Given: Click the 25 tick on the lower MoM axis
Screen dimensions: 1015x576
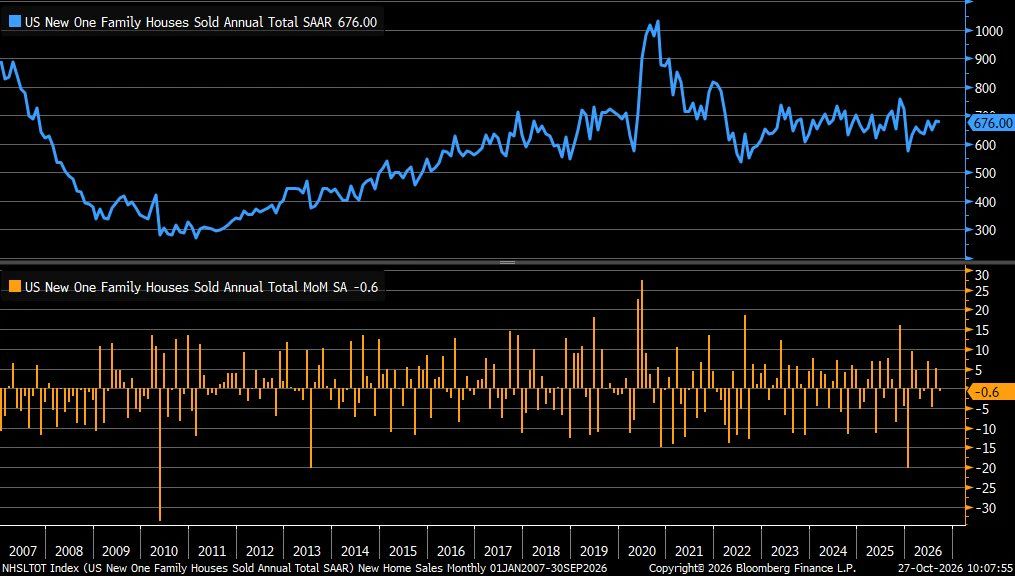Looking at the screenshot, I should pyautogui.click(x=983, y=291).
